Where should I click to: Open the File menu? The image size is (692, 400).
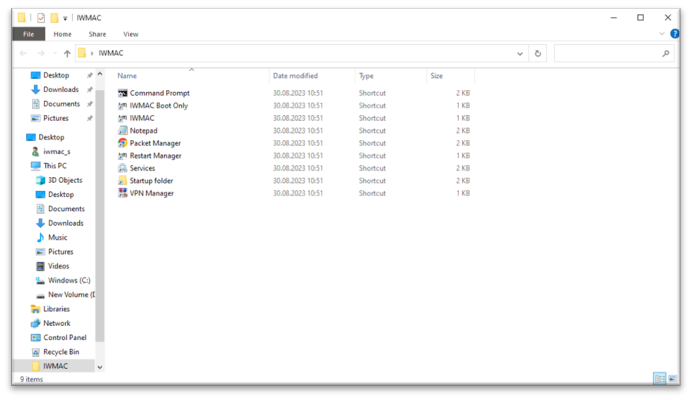pyautogui.click(x=28, y=34)
